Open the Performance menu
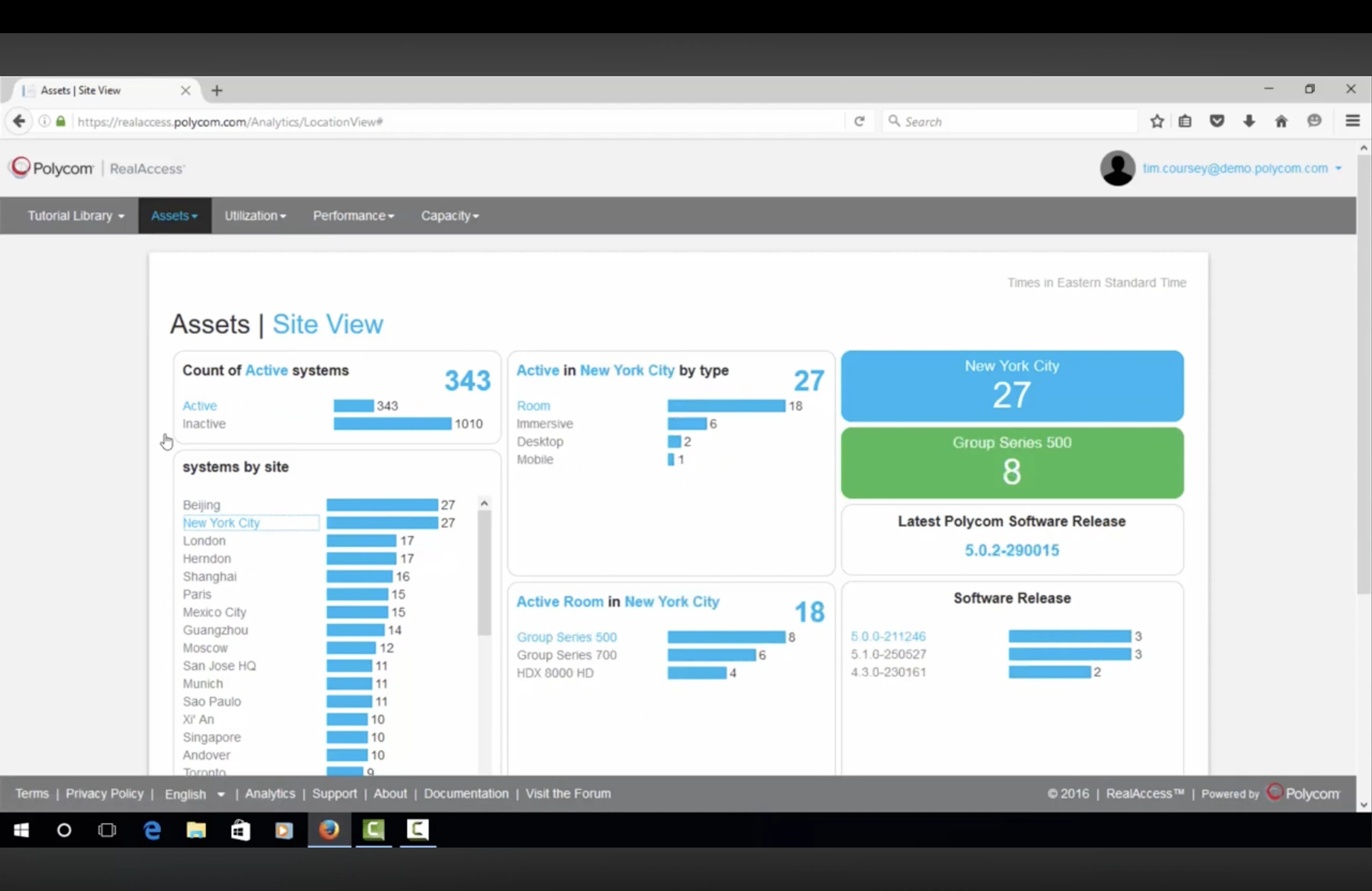 (x=353, y=216)
